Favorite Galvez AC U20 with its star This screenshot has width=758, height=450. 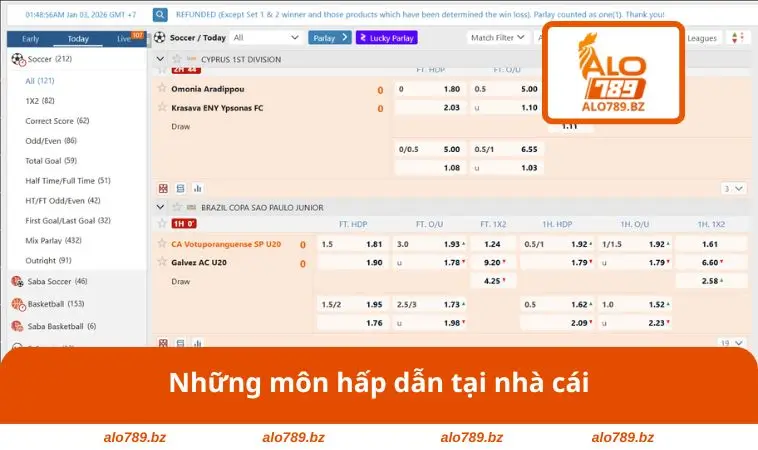pyautogui.click(x=162, y=262)
